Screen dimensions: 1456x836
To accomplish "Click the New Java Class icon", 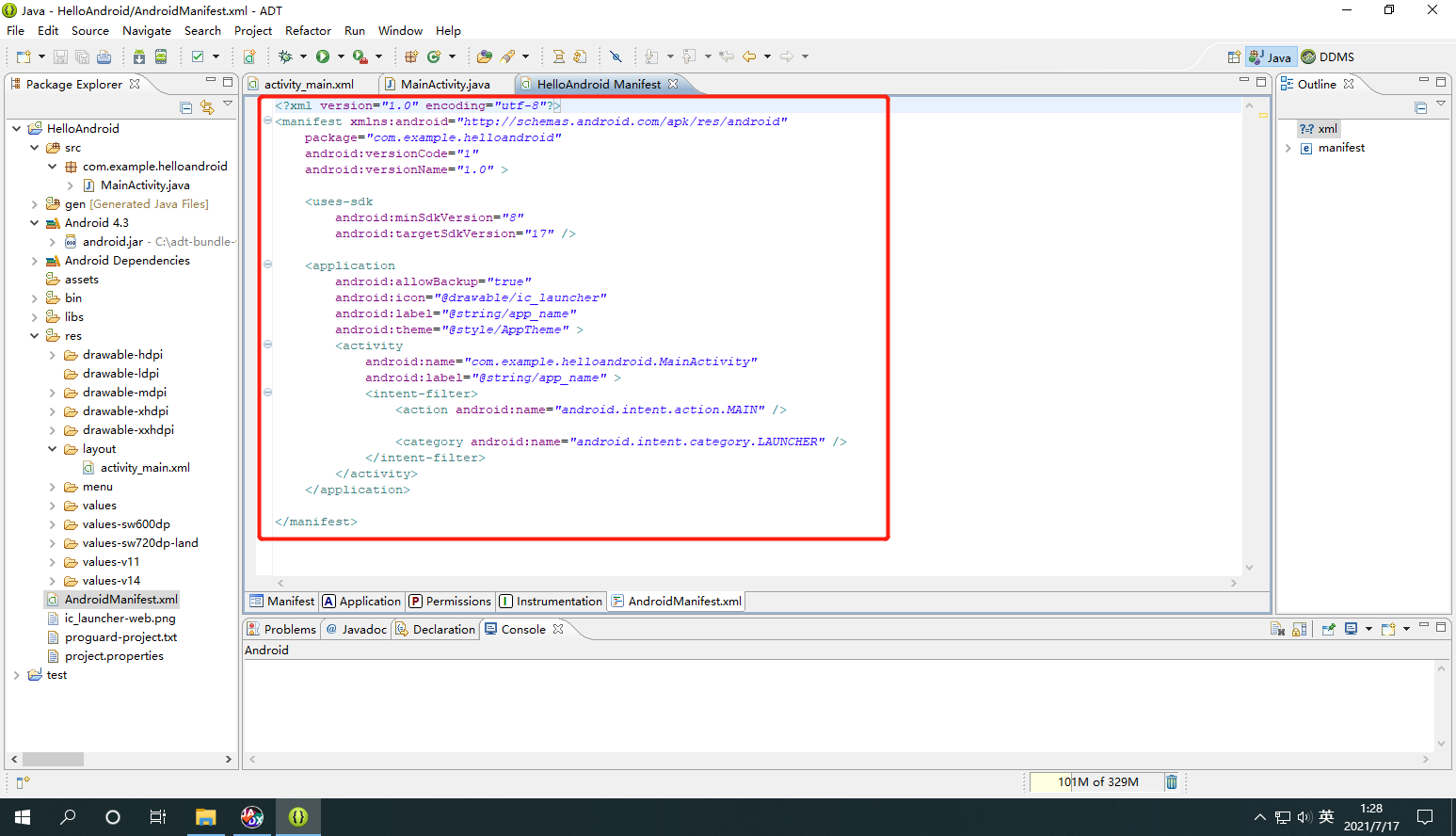I will [x=434, y=56].
